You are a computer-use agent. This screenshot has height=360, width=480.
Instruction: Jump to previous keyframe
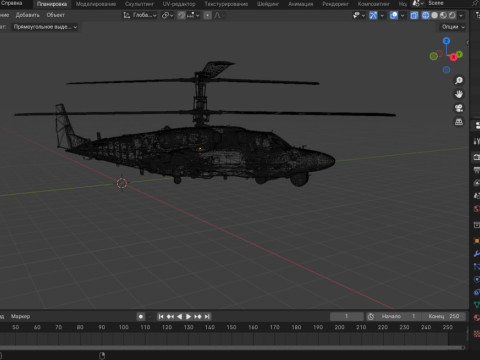[x=170, y=316]
